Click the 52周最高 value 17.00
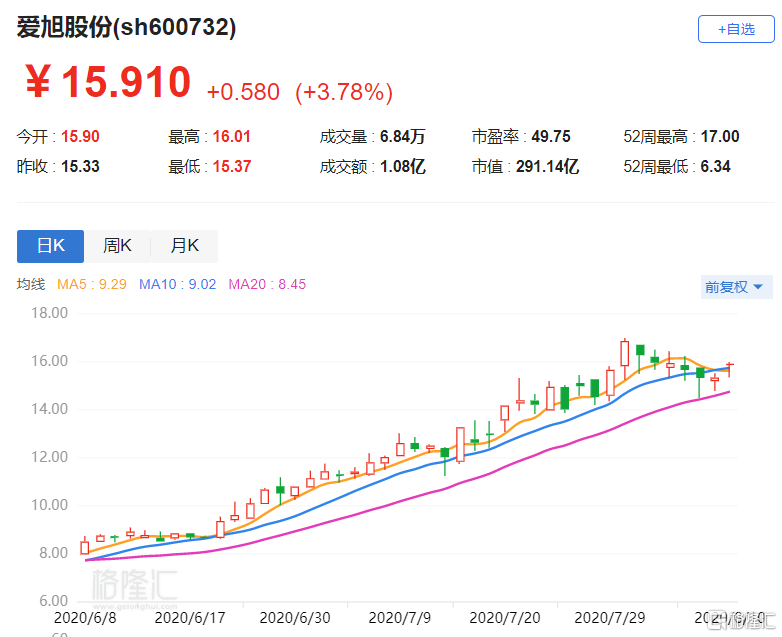Image resolution: width=782 pixels, height=637 pixels. tap(720, 136)
